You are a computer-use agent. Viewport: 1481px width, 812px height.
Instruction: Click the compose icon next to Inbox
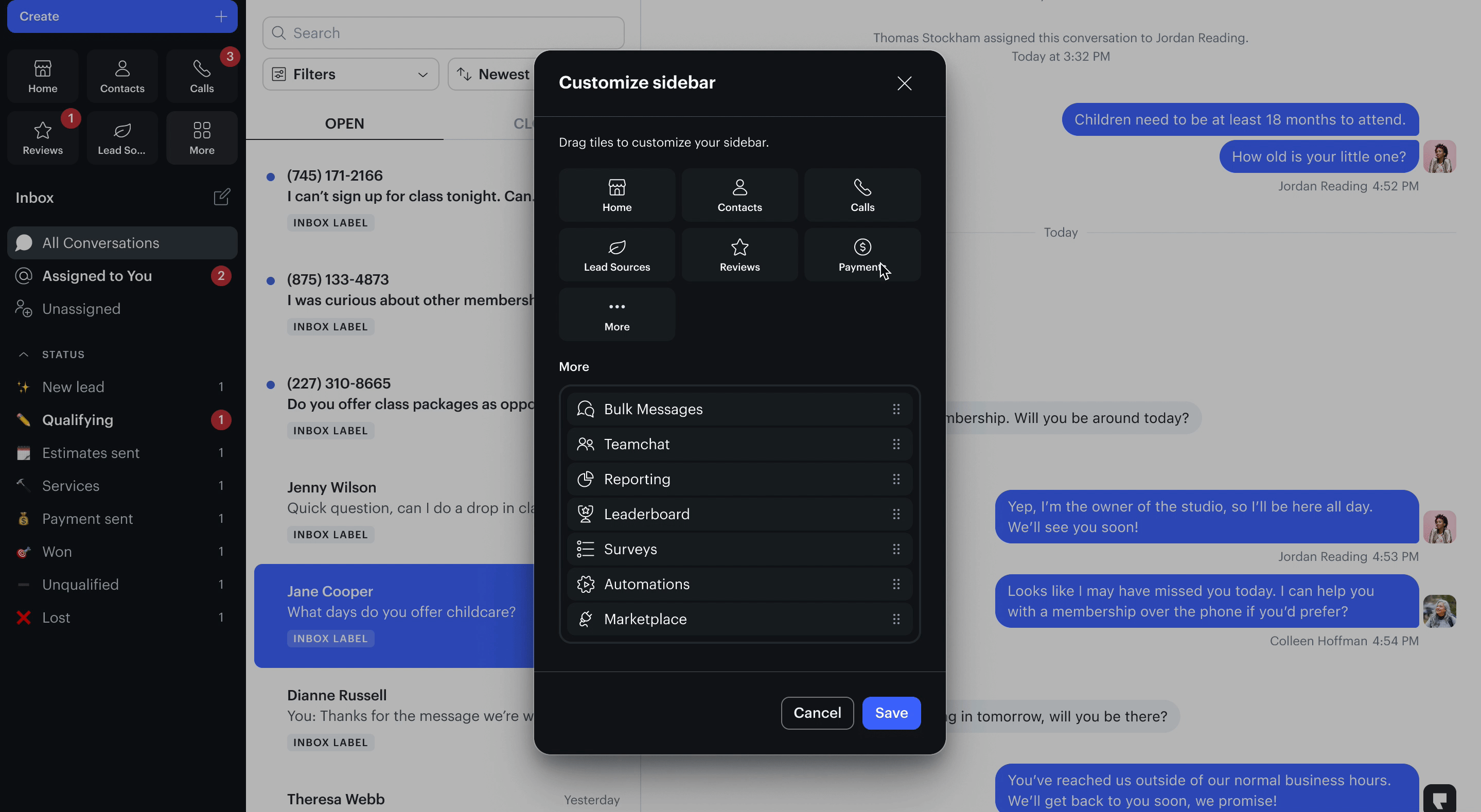tap(222, 197)
